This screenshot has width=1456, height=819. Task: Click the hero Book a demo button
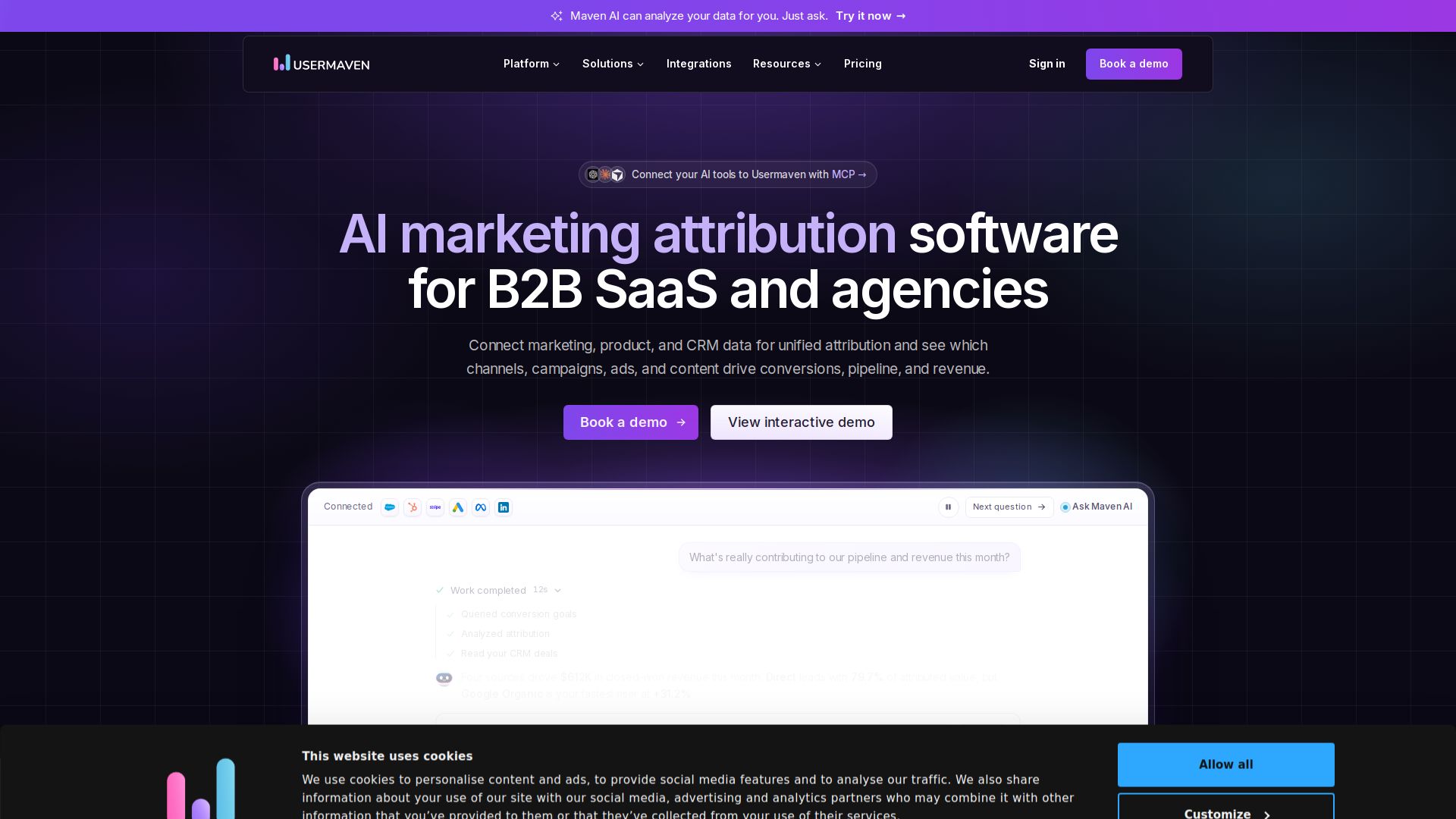click(631, 422)
